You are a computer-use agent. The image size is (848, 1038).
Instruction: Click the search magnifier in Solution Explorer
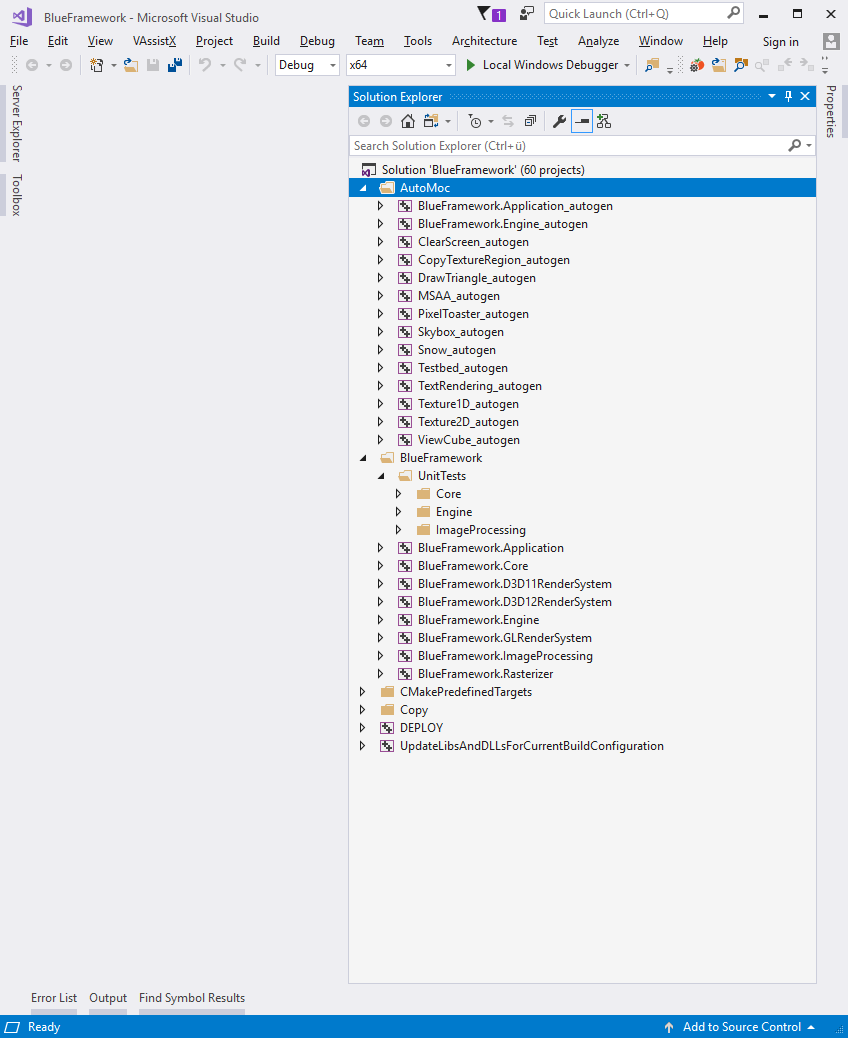(x=795, y=145)
